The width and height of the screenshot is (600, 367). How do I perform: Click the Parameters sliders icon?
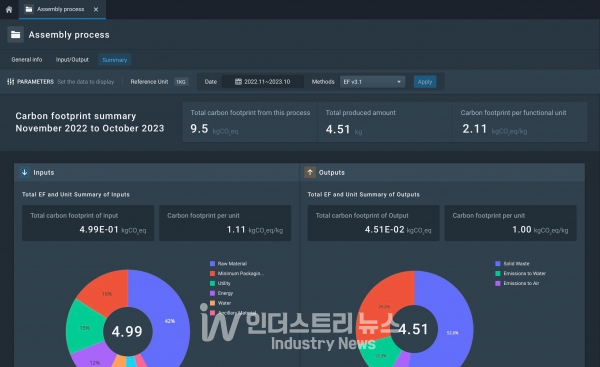[11, 82]
